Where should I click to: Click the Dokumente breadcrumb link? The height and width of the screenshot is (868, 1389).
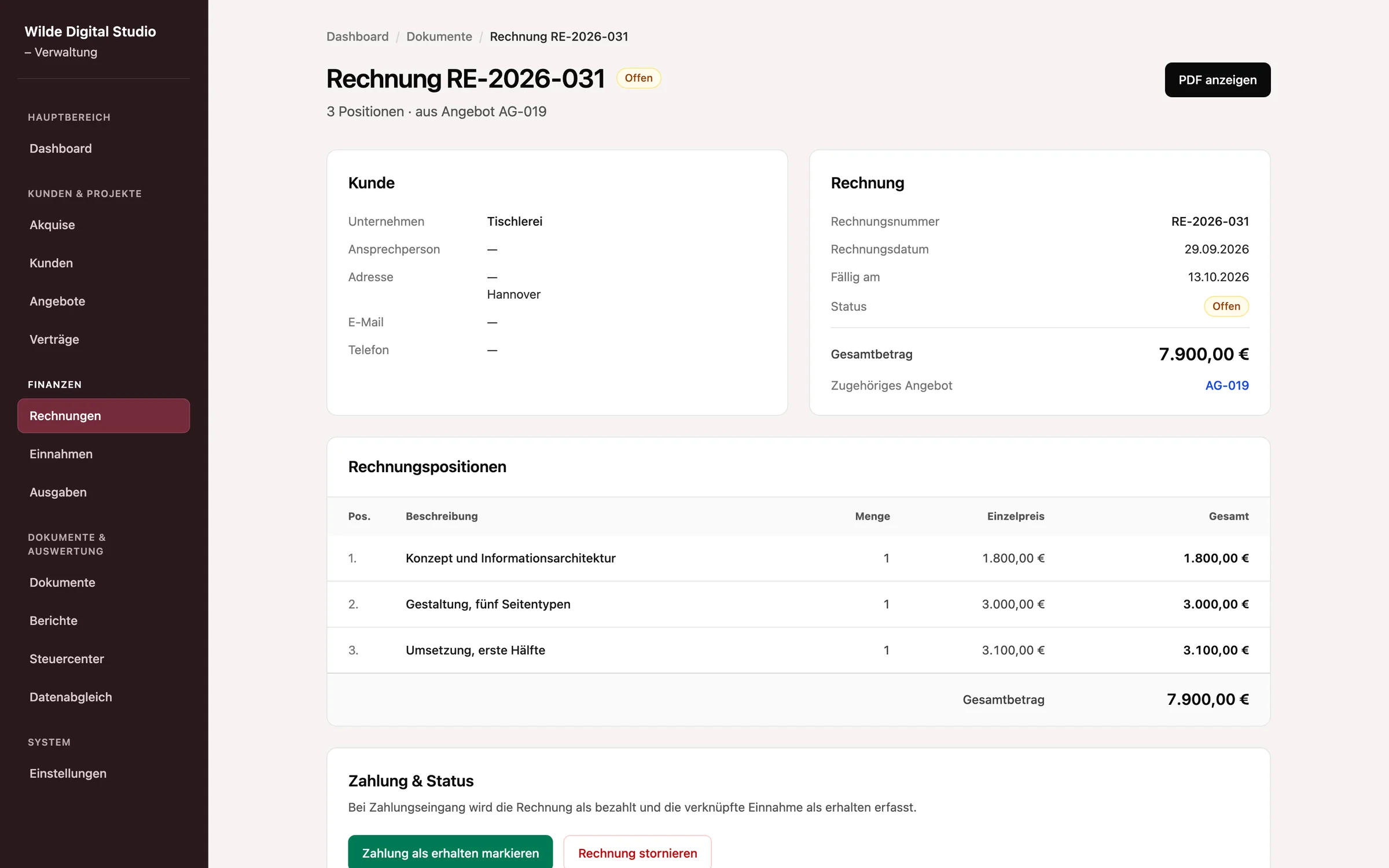tap(439, 36)
